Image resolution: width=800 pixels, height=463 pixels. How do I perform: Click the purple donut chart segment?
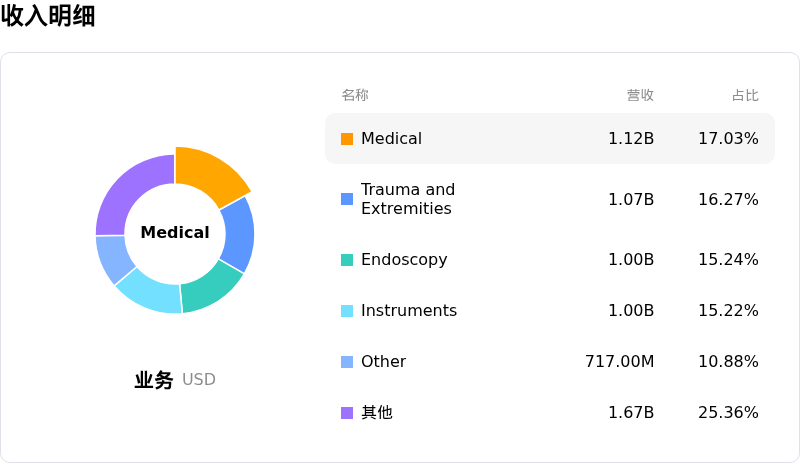(131, 191)
